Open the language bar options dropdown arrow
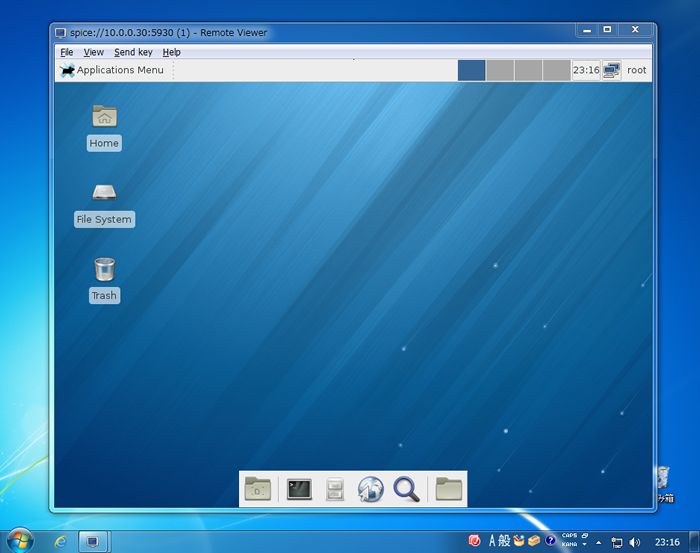 (585, 545)
